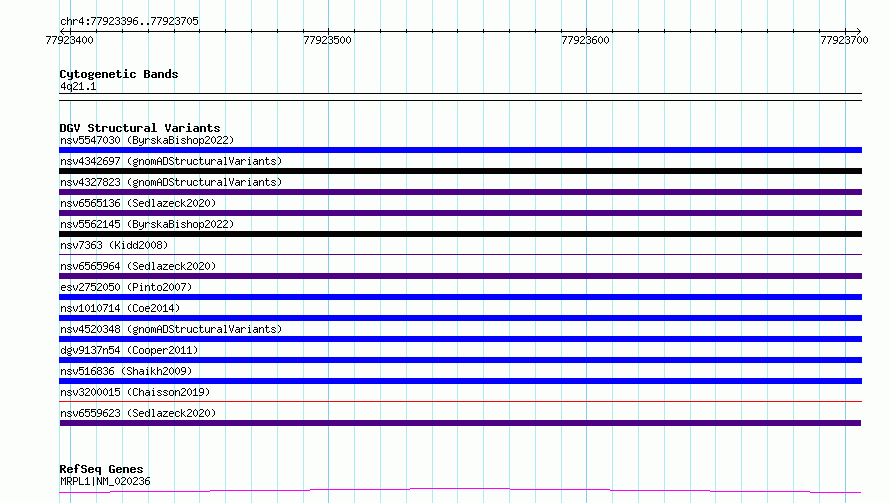The height and width of the screenshot is (503, 890).
Task: Click variant label nsv1010714 (Coe2014)
Action: (x=120, y=308)
